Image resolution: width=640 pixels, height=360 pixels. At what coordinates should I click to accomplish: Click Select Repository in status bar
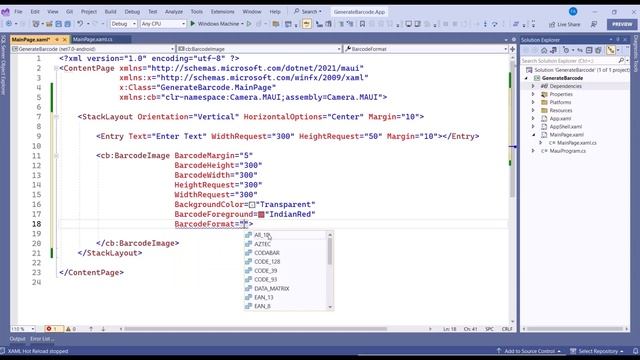(597, 351)
